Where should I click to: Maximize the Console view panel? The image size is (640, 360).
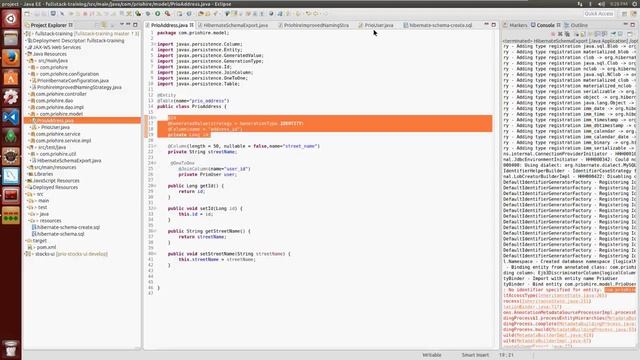click(633, 25)
